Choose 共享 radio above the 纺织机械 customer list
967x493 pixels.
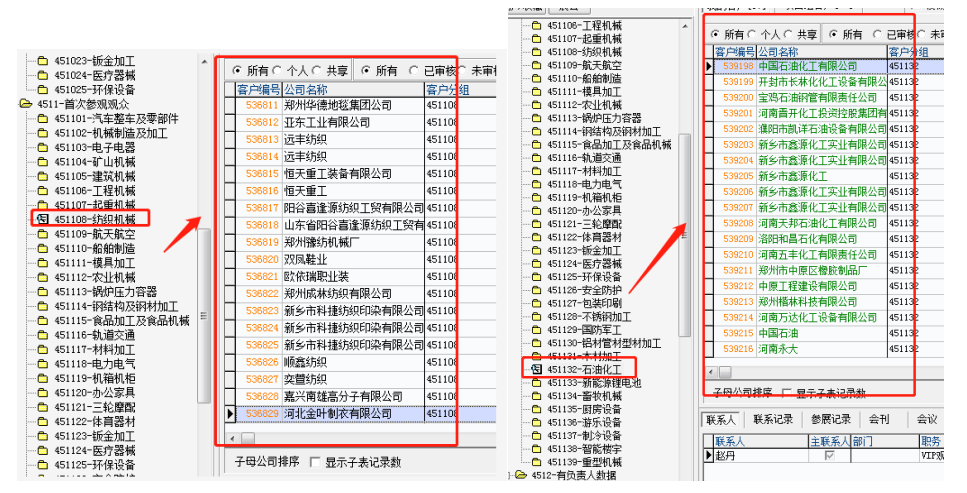(x=317, y=71)
